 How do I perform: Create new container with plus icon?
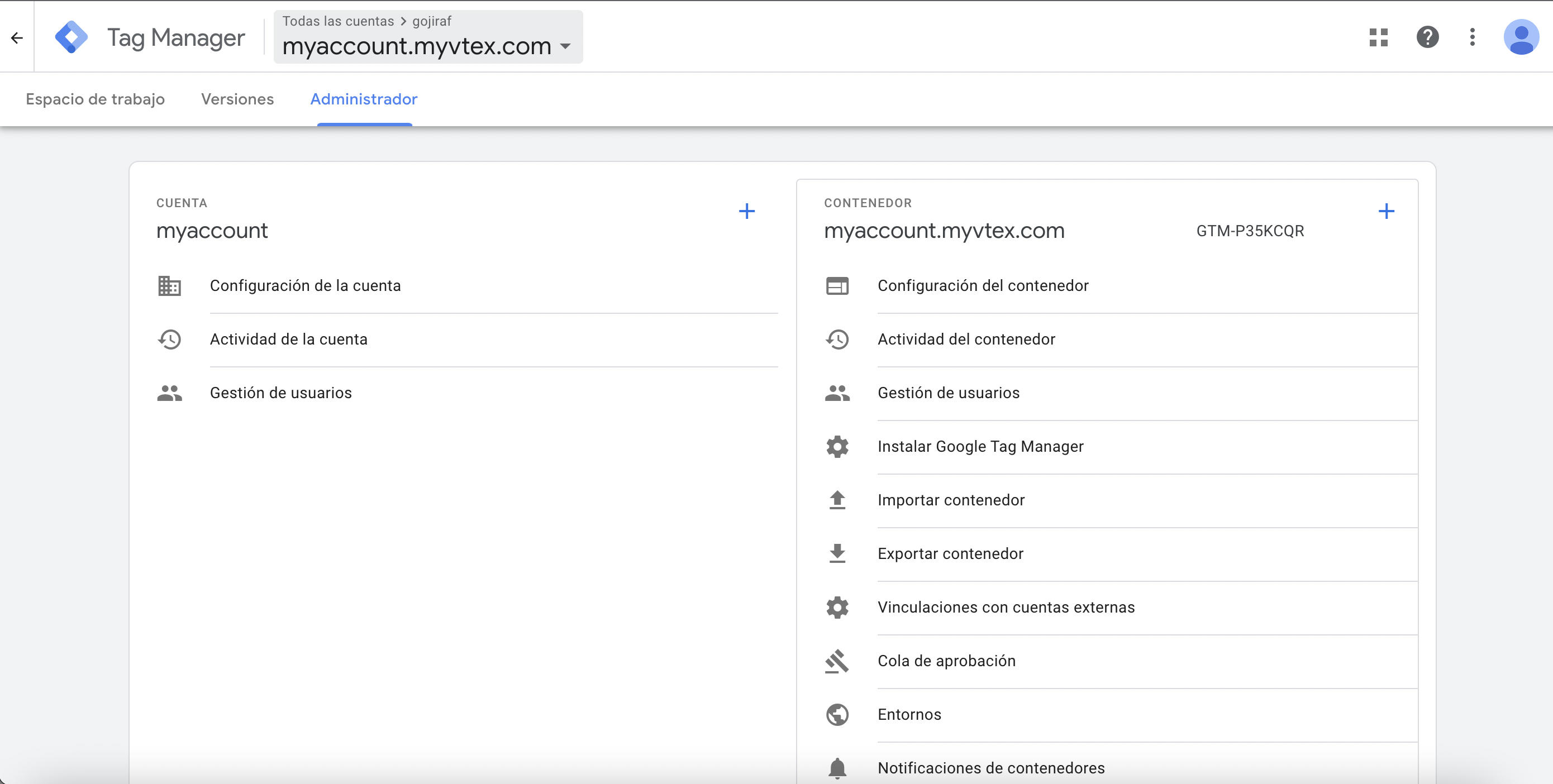coord(1386,211)
